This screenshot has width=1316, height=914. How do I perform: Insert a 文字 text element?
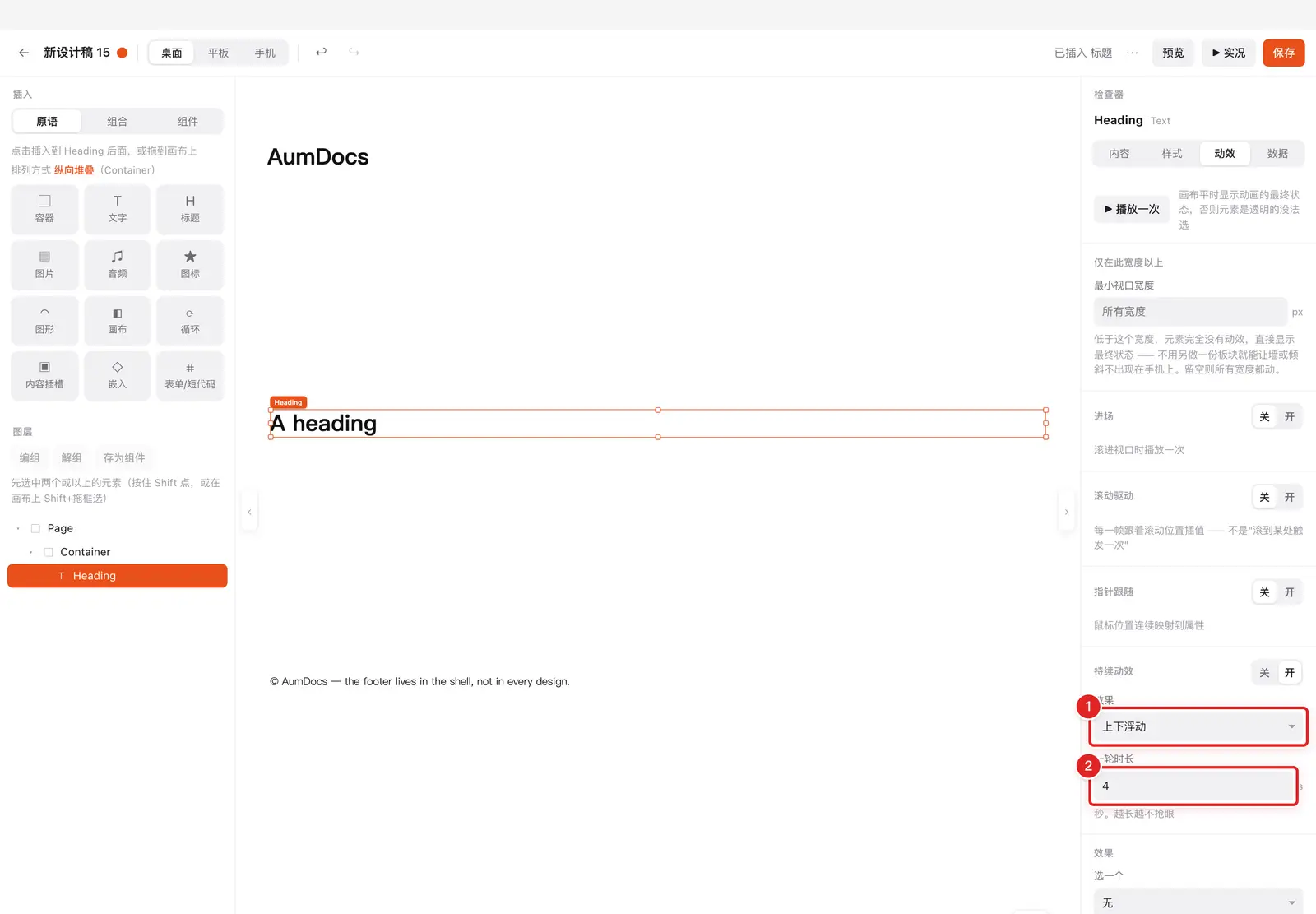118,209
